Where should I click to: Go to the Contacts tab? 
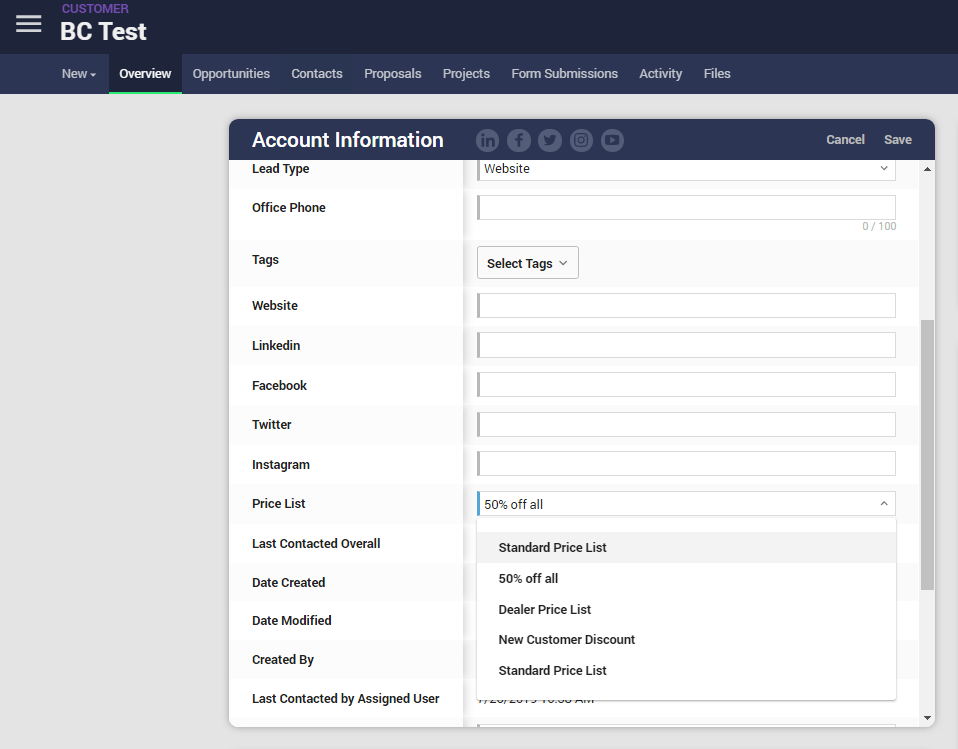pyautogui.click(x=317, y=74)
